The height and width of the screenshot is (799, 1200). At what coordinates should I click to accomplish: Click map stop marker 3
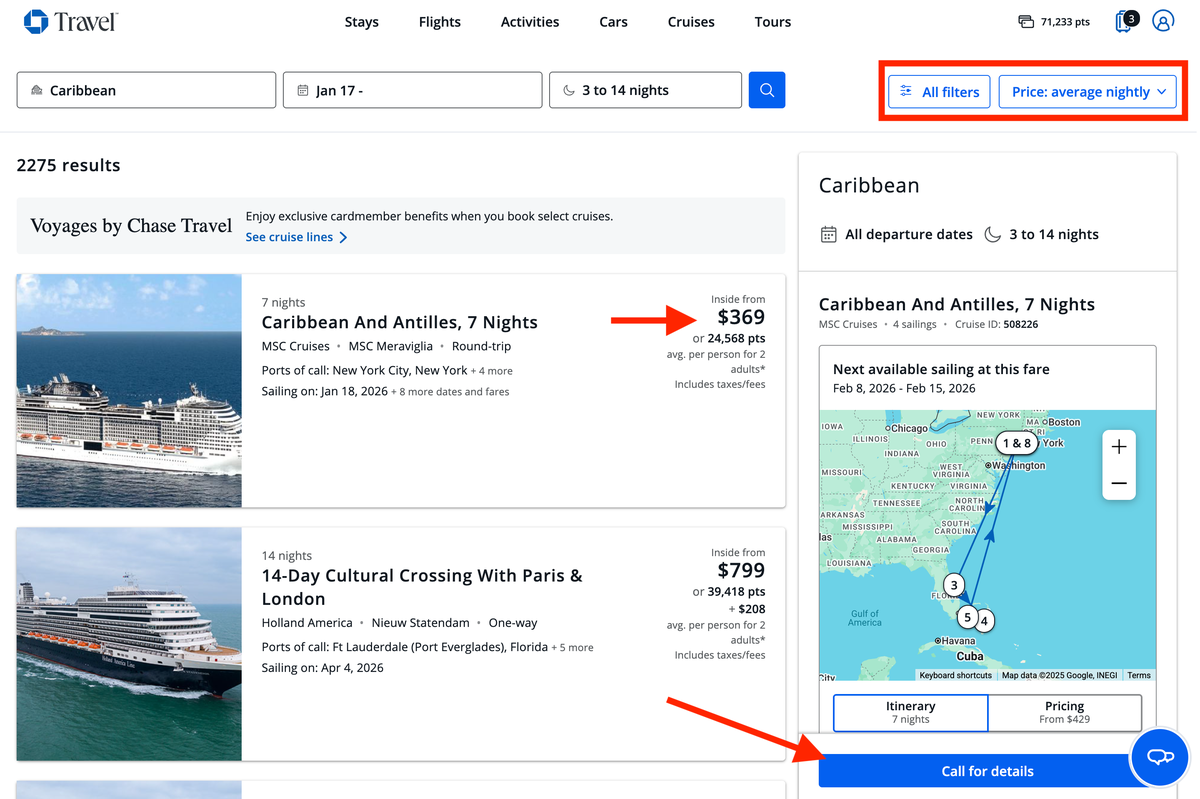[x=954, y=586]
